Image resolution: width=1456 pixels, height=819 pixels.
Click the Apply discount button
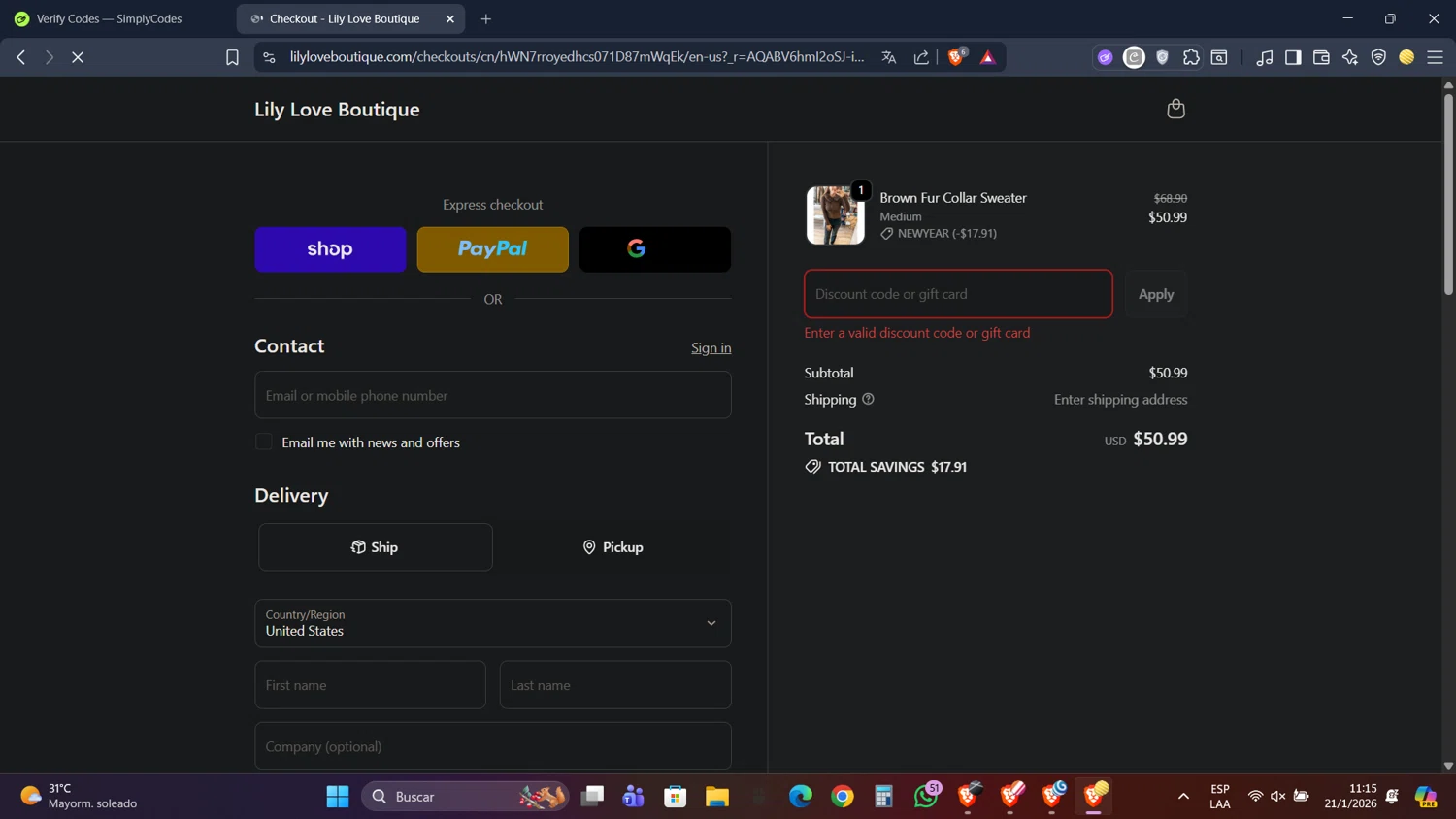point(1156,294)
